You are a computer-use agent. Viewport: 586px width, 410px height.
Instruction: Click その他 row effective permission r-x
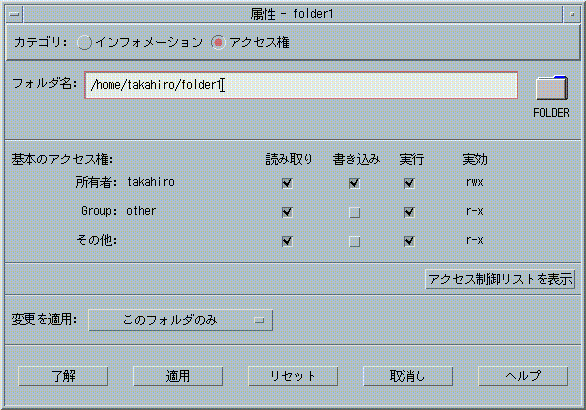475,240
